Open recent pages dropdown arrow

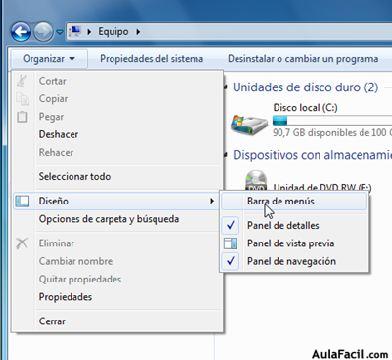coord(59,32)
